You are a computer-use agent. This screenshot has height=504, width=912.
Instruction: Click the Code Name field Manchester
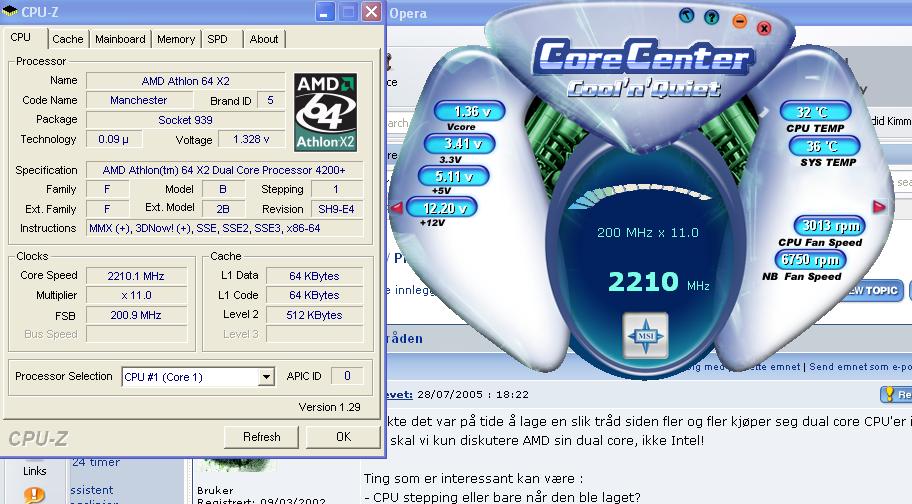click(x=138, y=100)
